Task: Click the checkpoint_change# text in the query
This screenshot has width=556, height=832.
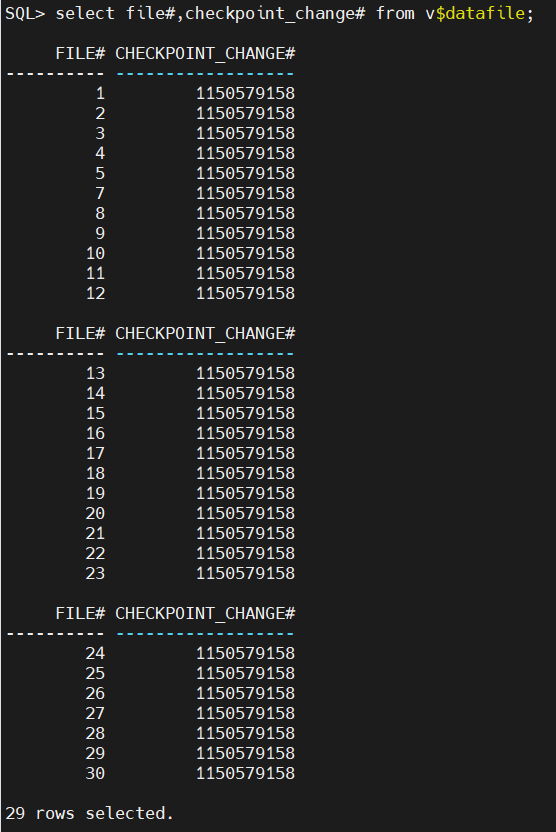Action: coord(275,13)
